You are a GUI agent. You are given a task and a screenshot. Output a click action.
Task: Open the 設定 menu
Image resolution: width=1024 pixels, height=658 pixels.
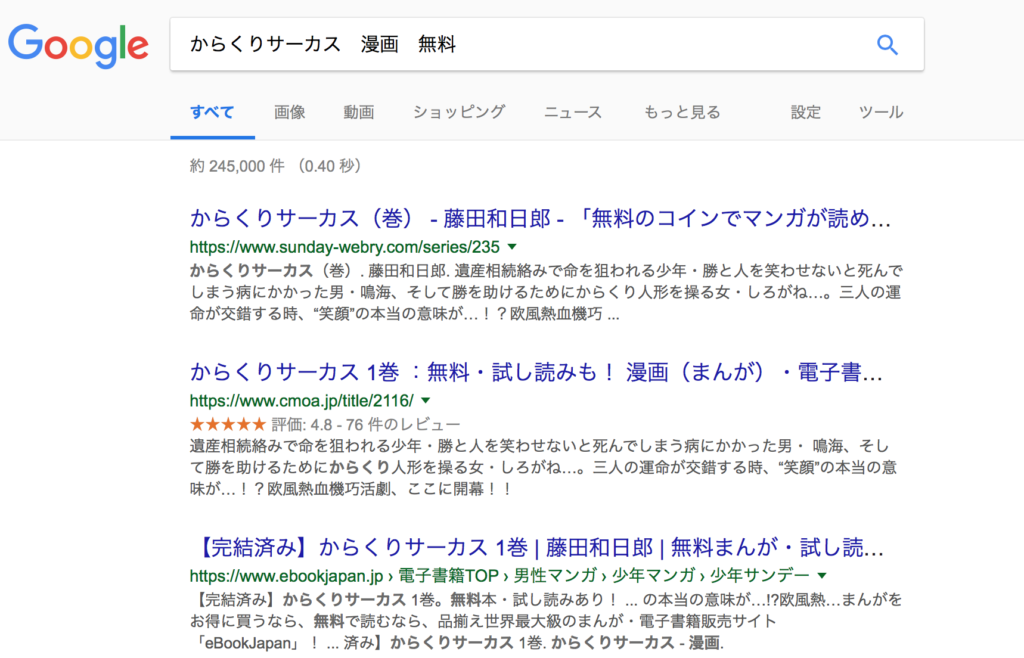805,112
